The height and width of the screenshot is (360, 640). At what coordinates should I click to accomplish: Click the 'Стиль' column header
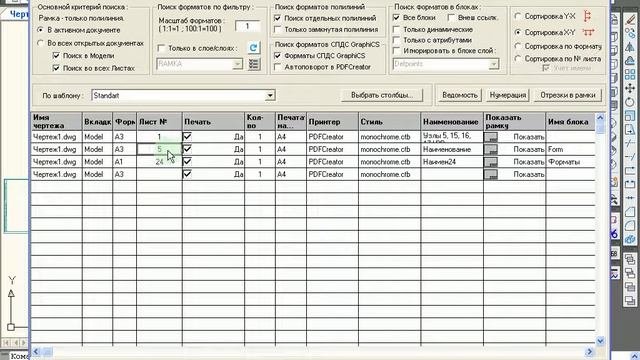click(x=389, y=122)
